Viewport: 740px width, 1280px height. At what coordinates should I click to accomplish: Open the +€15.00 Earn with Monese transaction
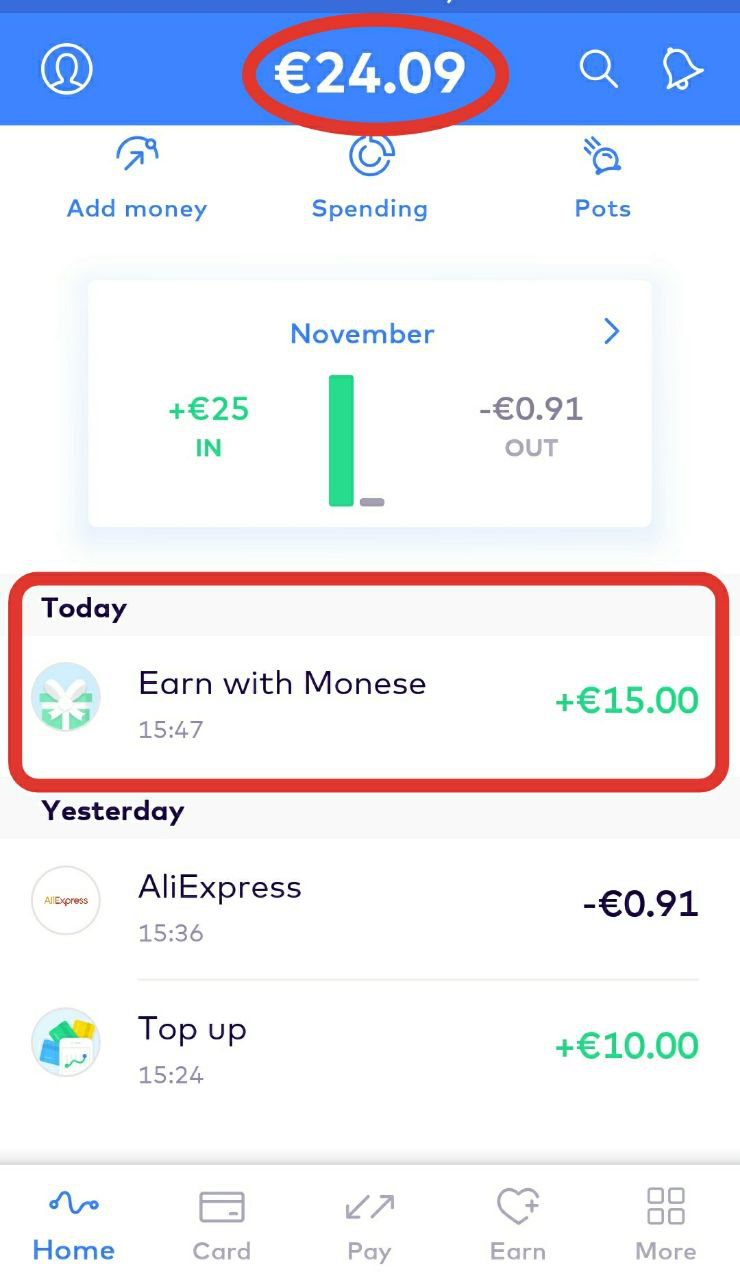[369, 706]
